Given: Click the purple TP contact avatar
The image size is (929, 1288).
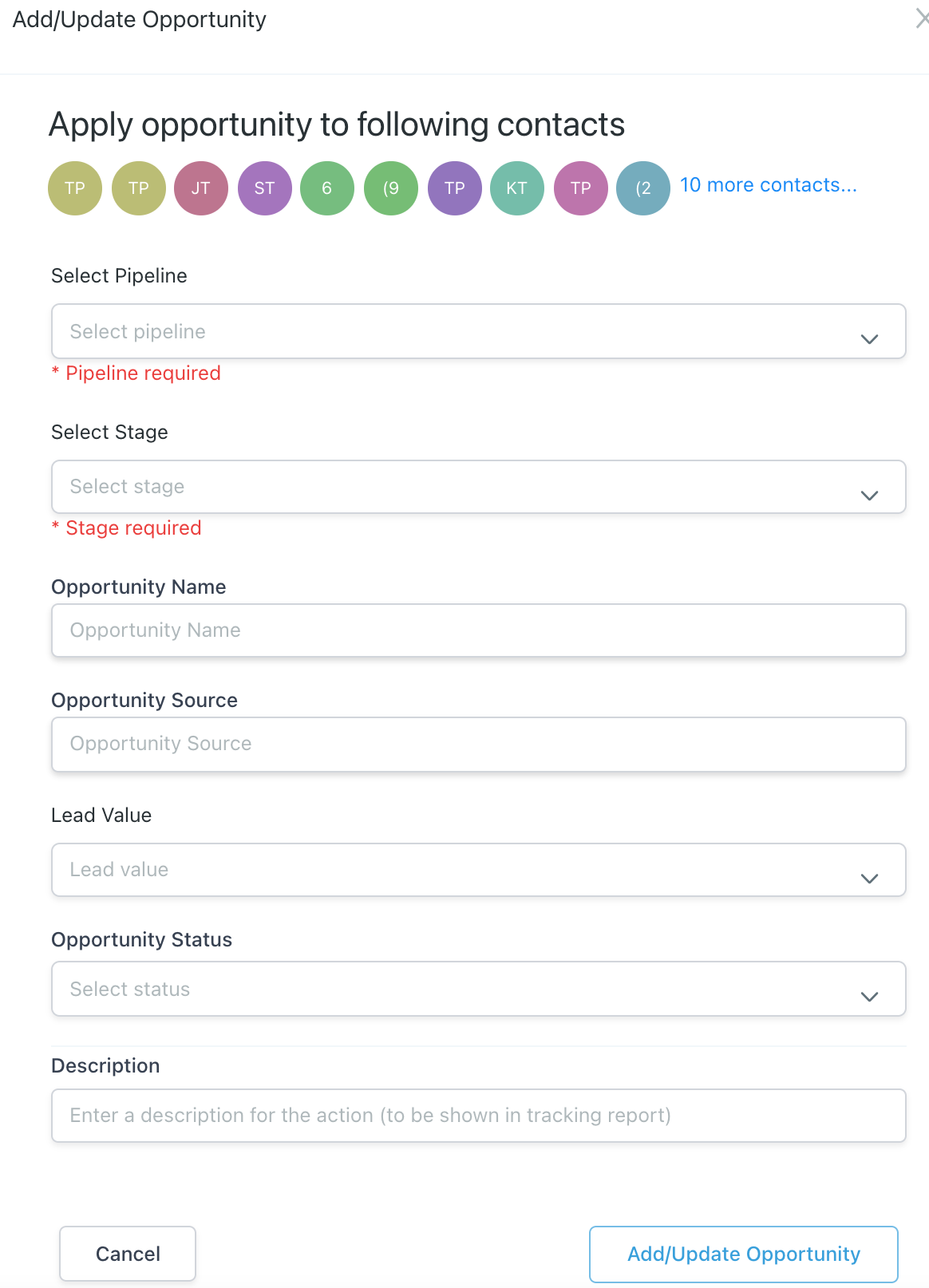Looking at the screenshot, I should click(455, 188).
